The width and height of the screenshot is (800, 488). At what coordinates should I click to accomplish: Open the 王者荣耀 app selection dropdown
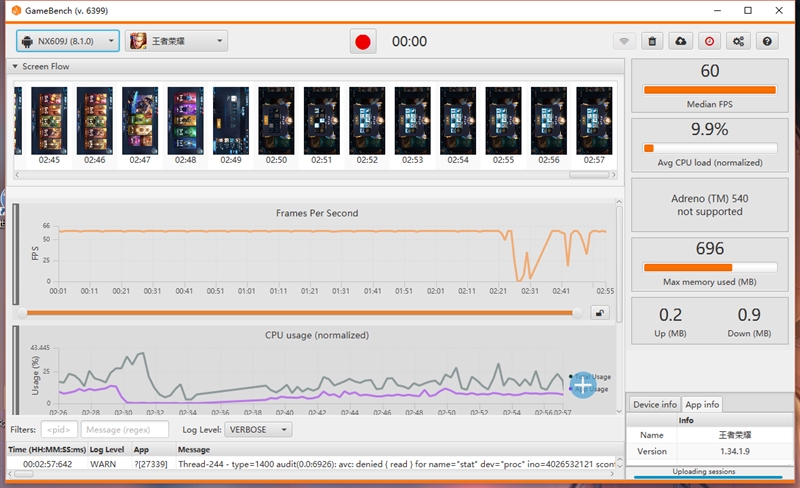(176, 41)
